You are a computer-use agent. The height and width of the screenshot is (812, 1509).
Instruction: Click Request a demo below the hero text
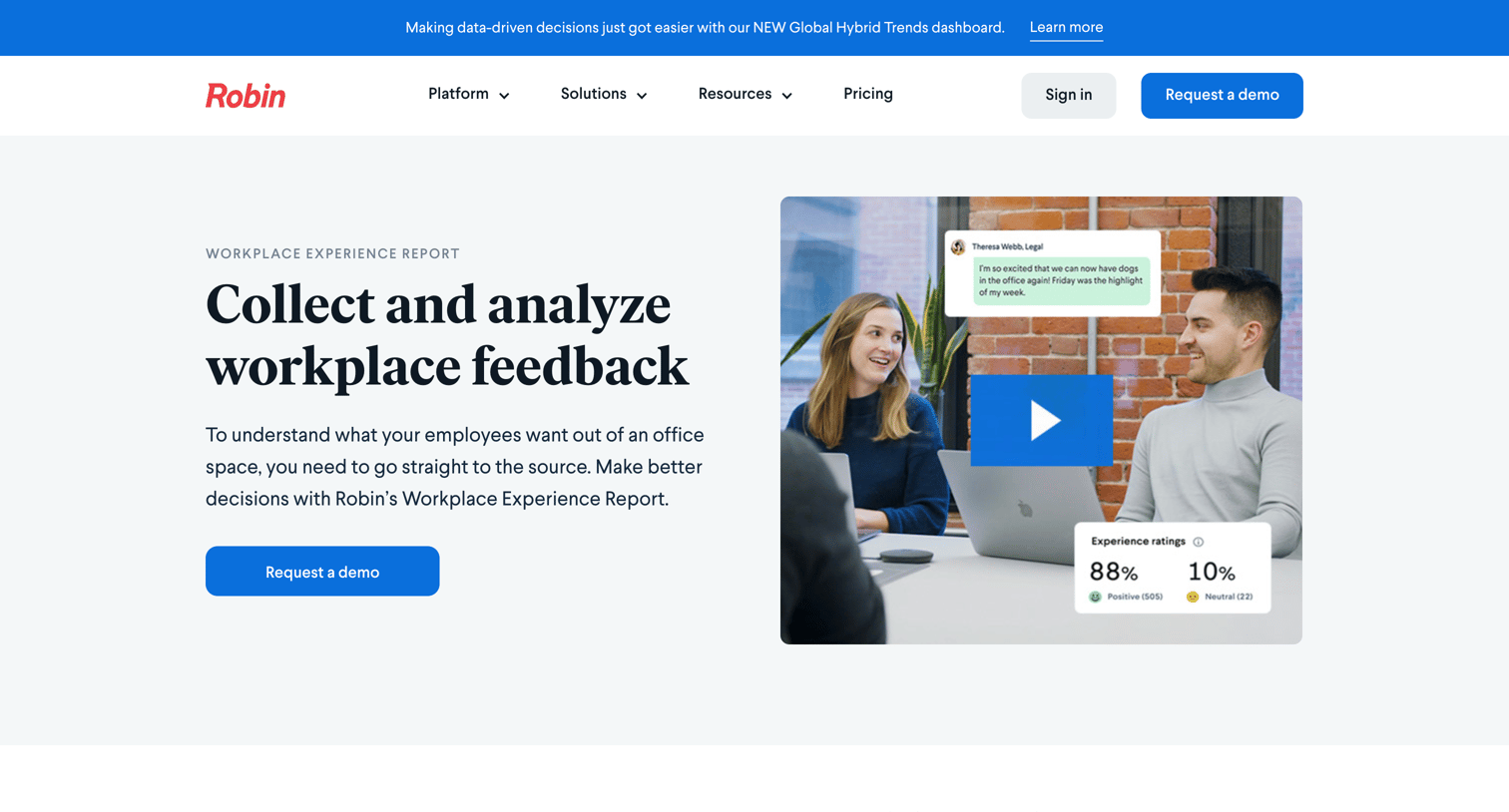(x=322, y=571)
